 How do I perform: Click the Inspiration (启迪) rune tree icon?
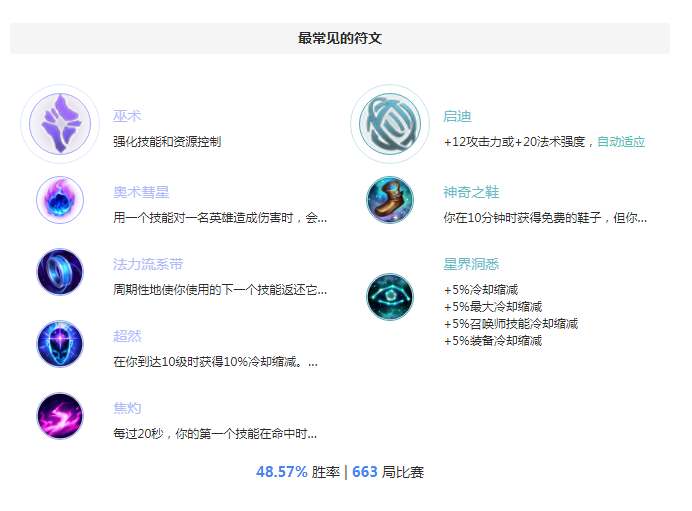pos(390,124)
